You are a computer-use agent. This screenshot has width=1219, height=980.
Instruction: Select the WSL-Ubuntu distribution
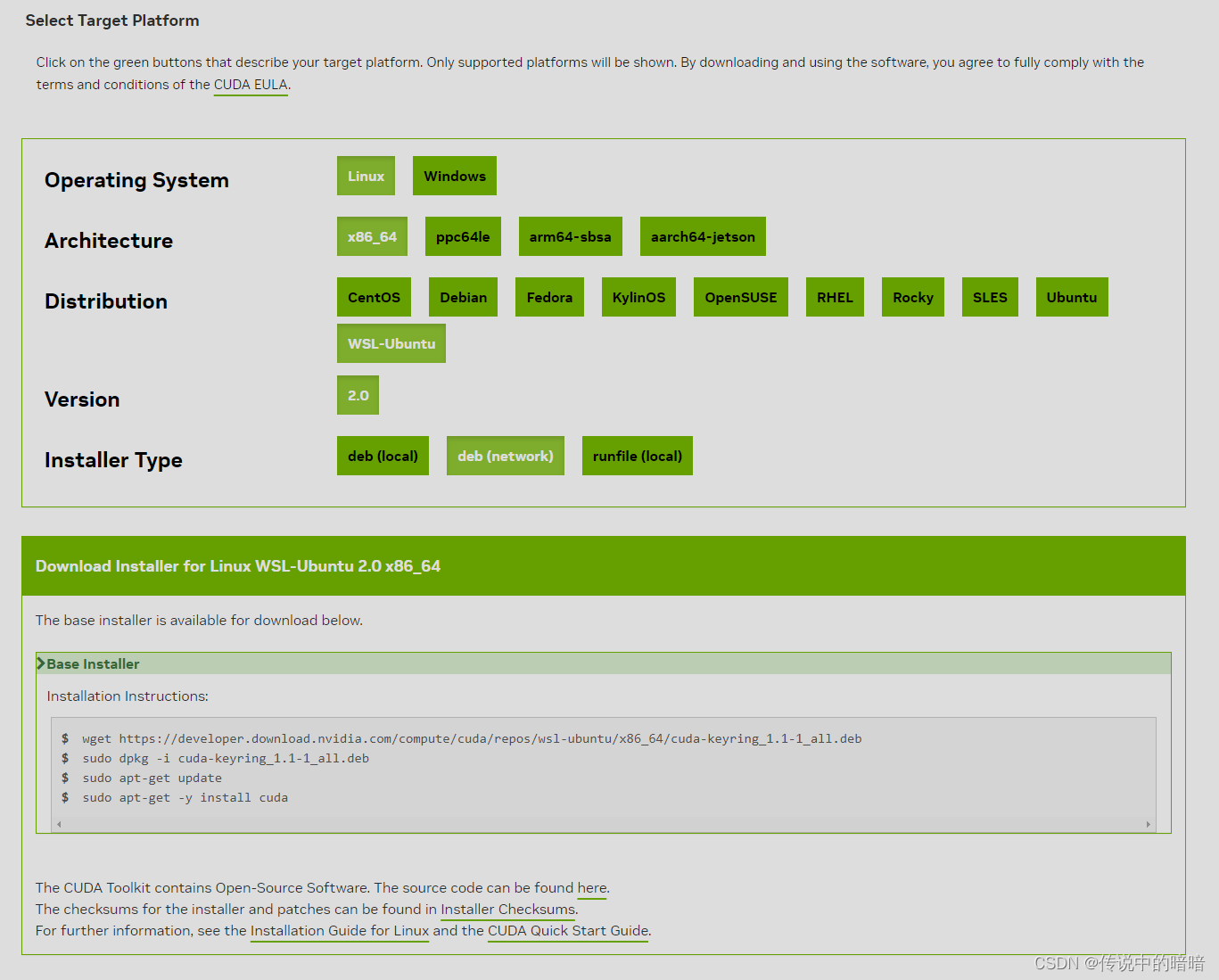click(x=391, y=343)
